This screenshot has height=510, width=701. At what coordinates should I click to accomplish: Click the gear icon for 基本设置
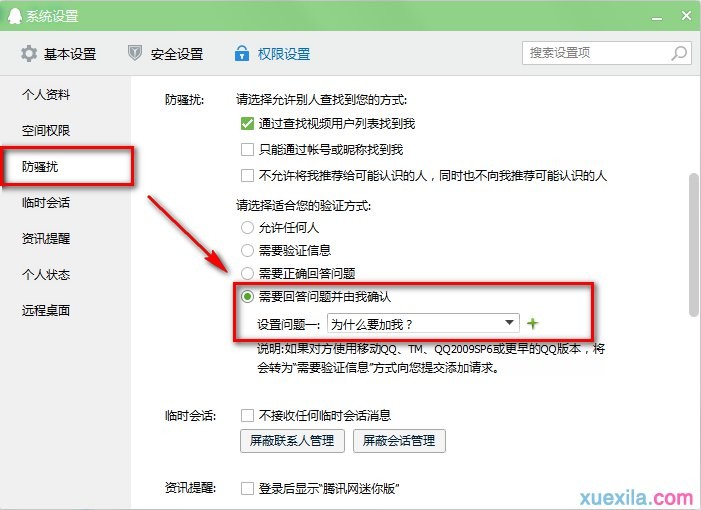29,53
